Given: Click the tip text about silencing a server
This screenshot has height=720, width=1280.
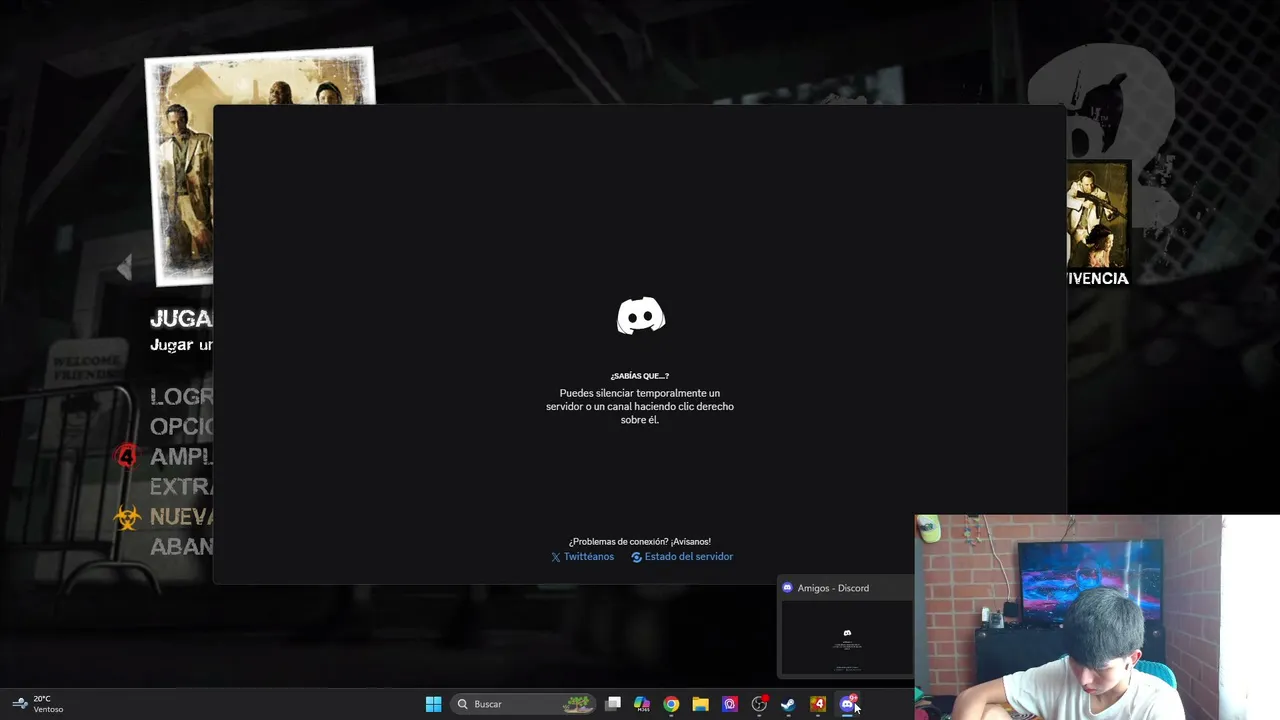Looking at the screenshot, I should point(640,407).
